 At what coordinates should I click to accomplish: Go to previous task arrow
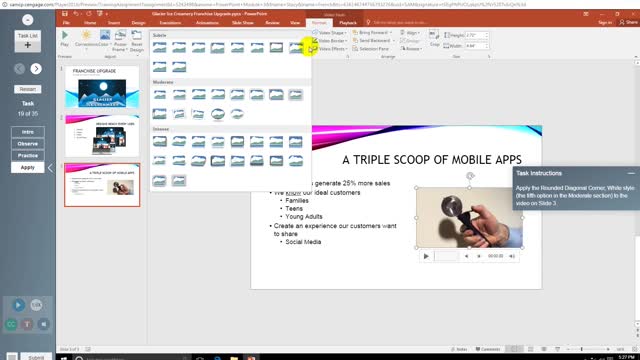click(x=19, y=69)
